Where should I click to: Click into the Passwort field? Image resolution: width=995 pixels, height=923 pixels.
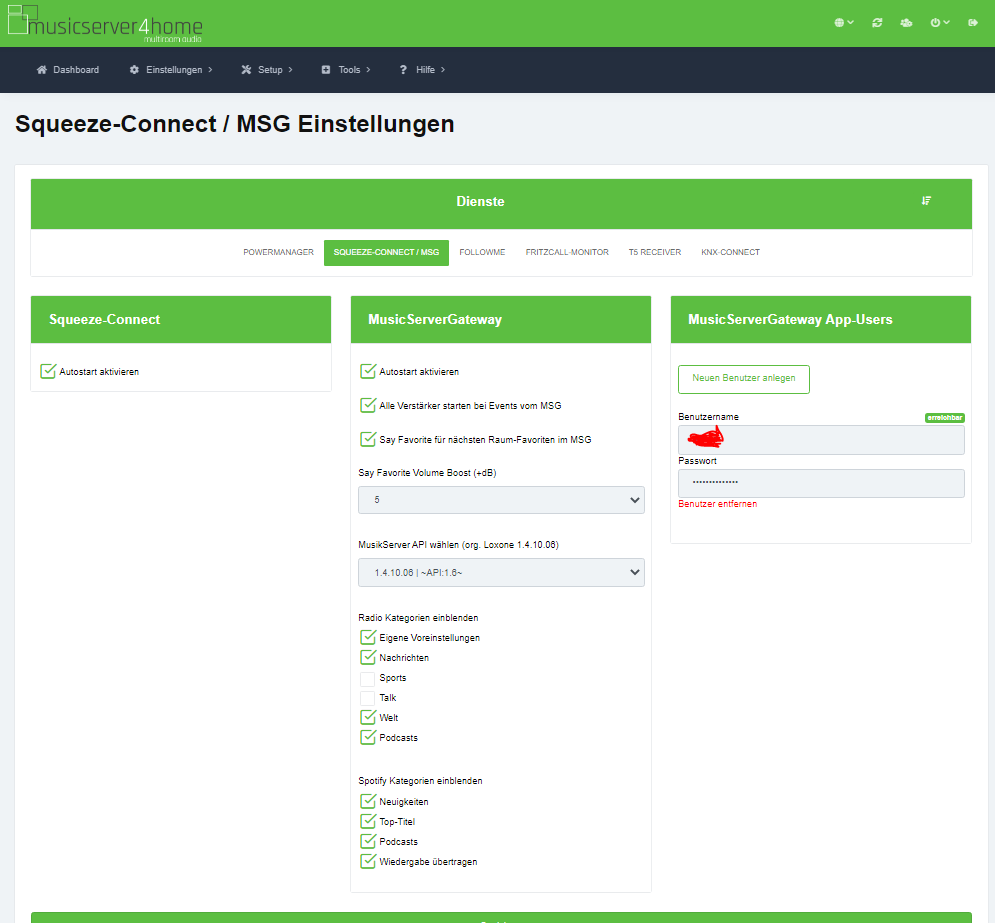[x=820, y=483]
